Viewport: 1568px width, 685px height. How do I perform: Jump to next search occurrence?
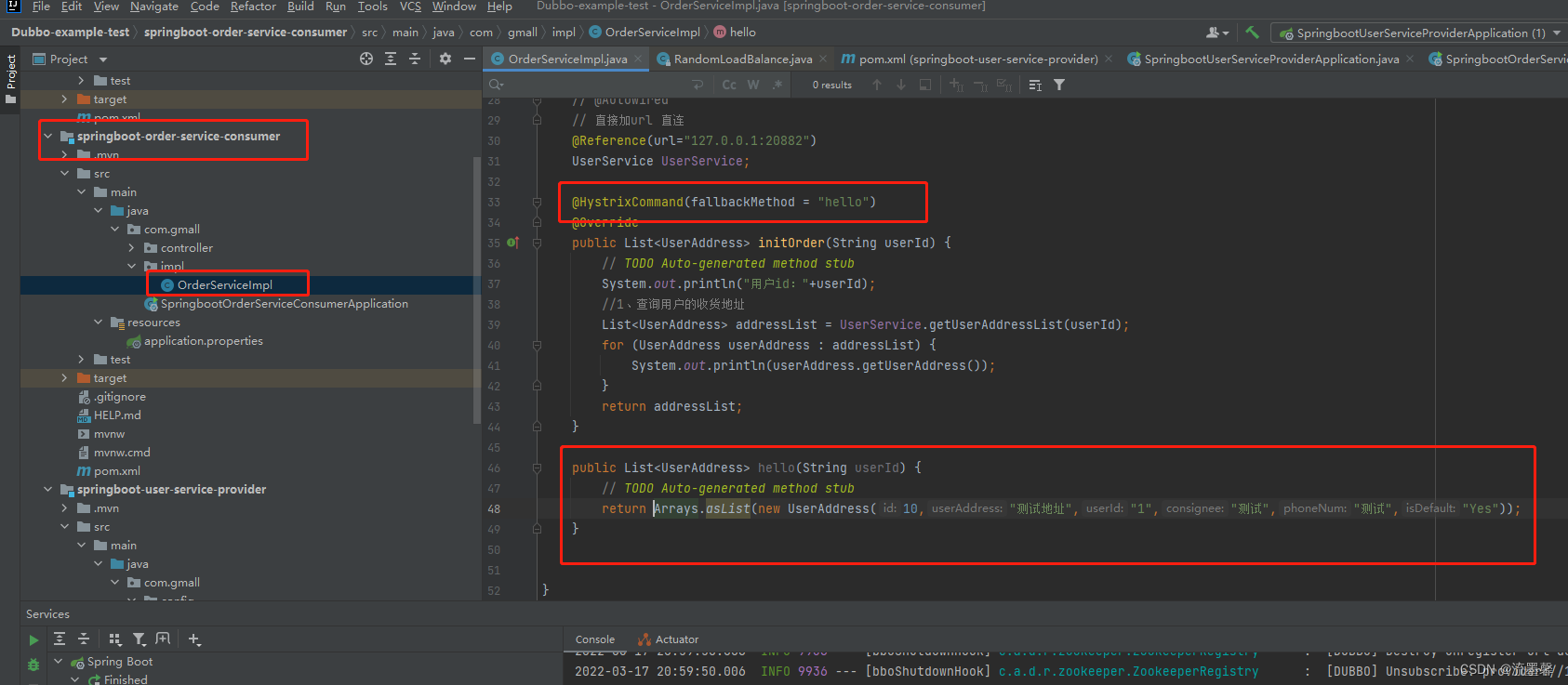(x=901, y=85)
